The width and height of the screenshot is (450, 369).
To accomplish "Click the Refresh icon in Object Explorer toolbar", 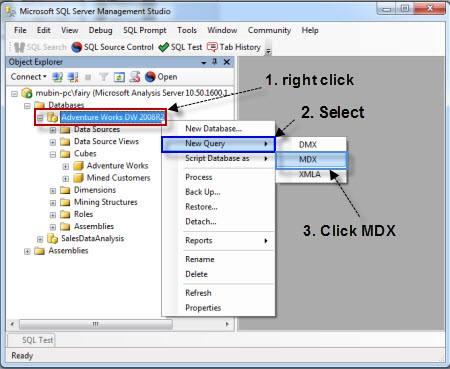I will (119, 77).
